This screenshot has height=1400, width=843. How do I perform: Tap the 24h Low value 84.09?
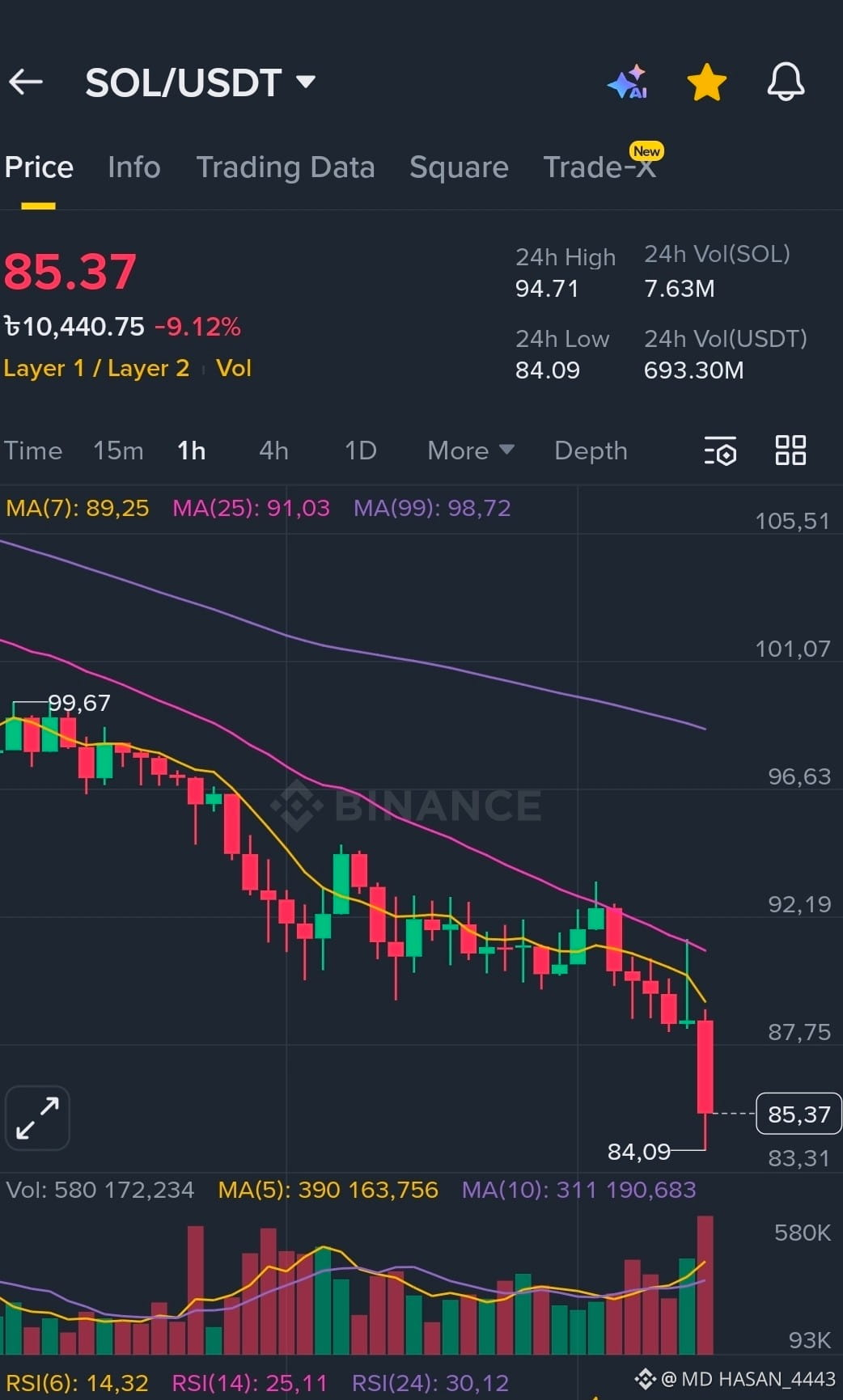(548, 370)
